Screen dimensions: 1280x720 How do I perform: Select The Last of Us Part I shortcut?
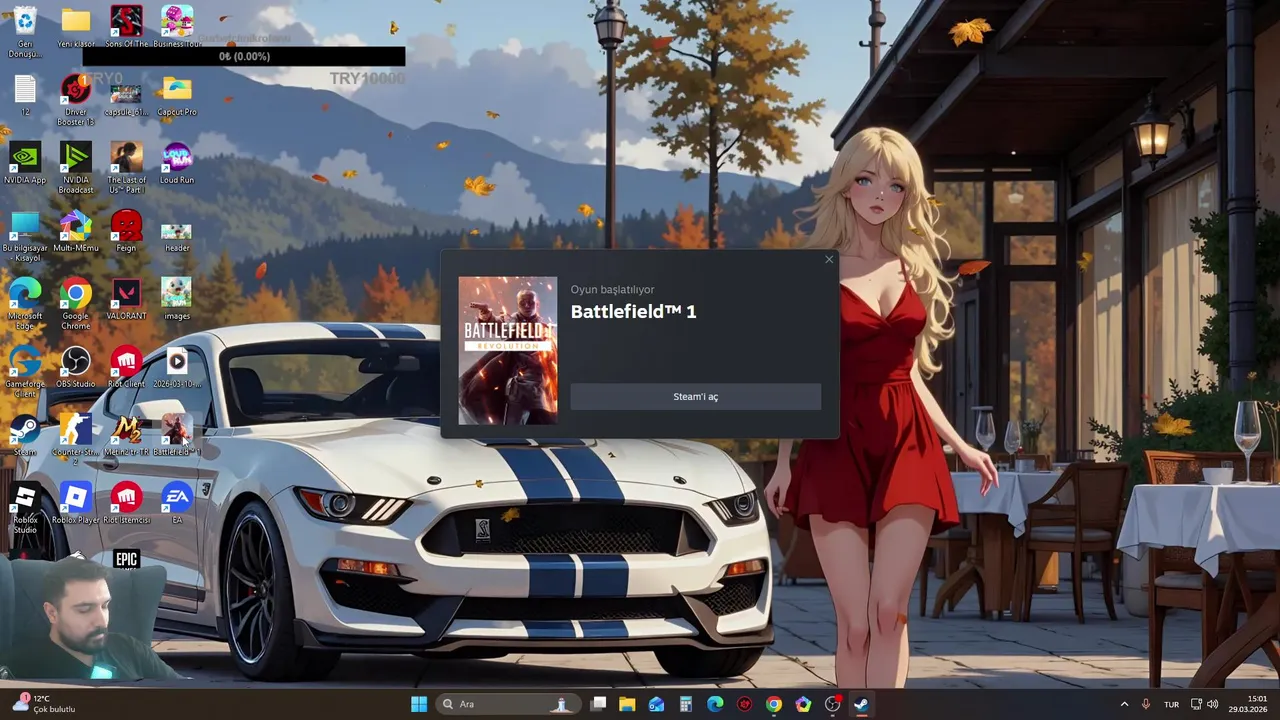[126, 168]
